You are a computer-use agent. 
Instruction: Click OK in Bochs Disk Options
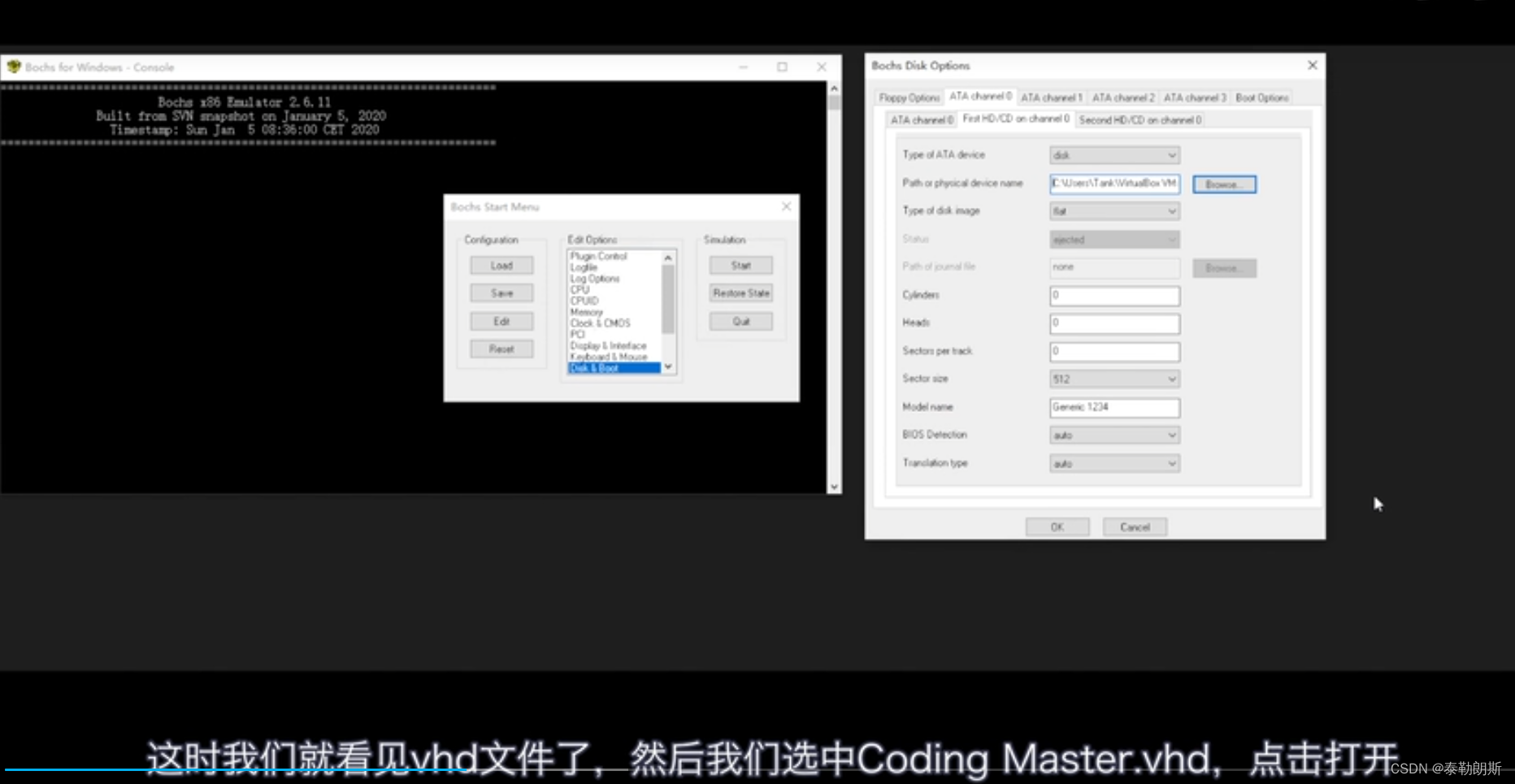1057,527
